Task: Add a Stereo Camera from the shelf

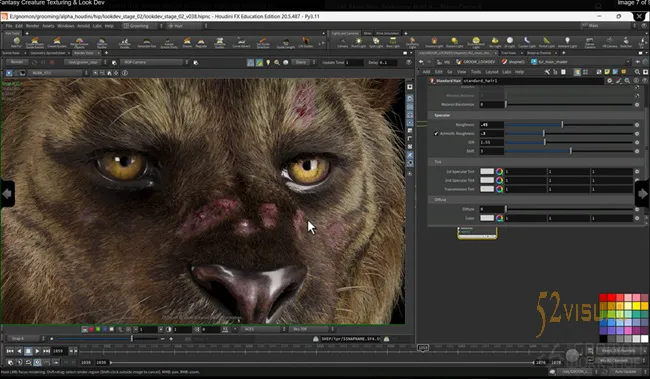Action: click(x=589, y=42)
